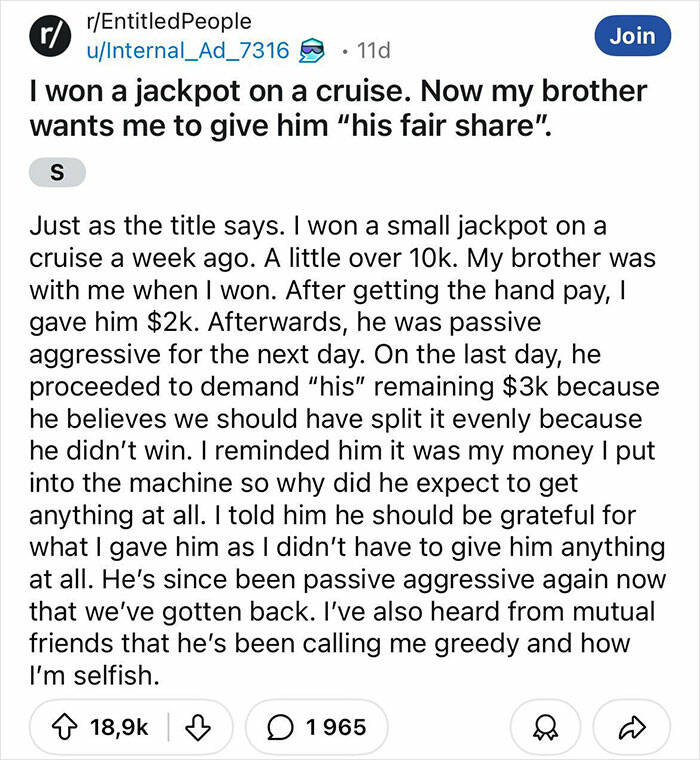
Task: Select the gray S flair tag
Action: coord(58,172)
